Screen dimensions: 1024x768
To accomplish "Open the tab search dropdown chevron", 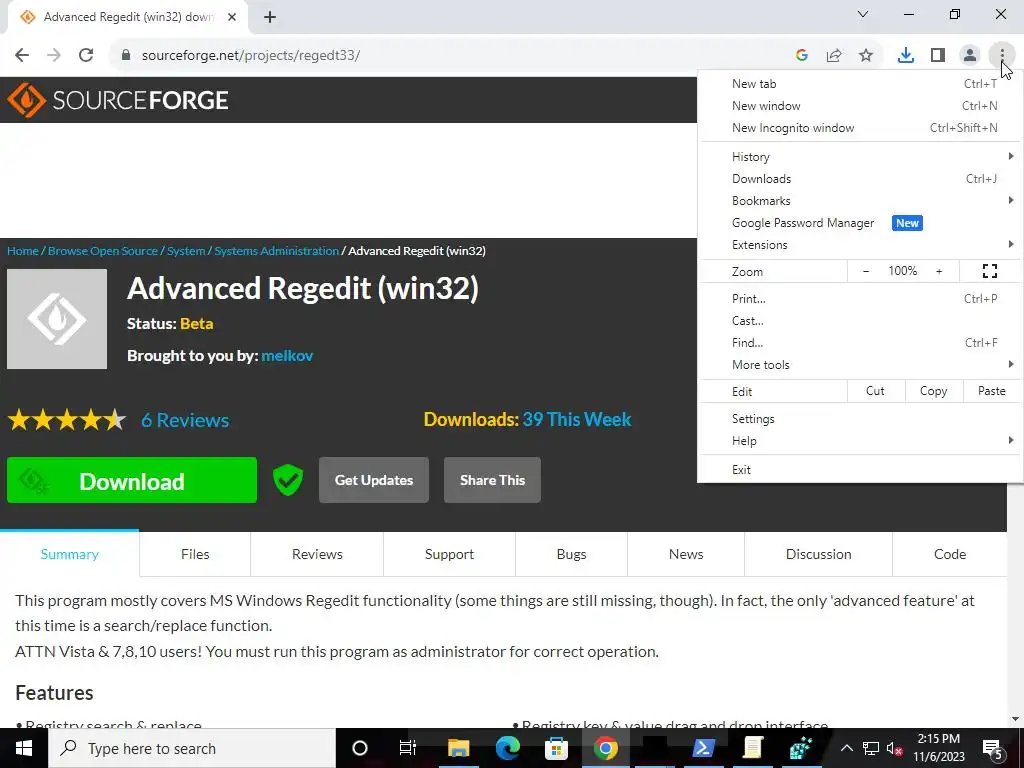I will point(863,14).
